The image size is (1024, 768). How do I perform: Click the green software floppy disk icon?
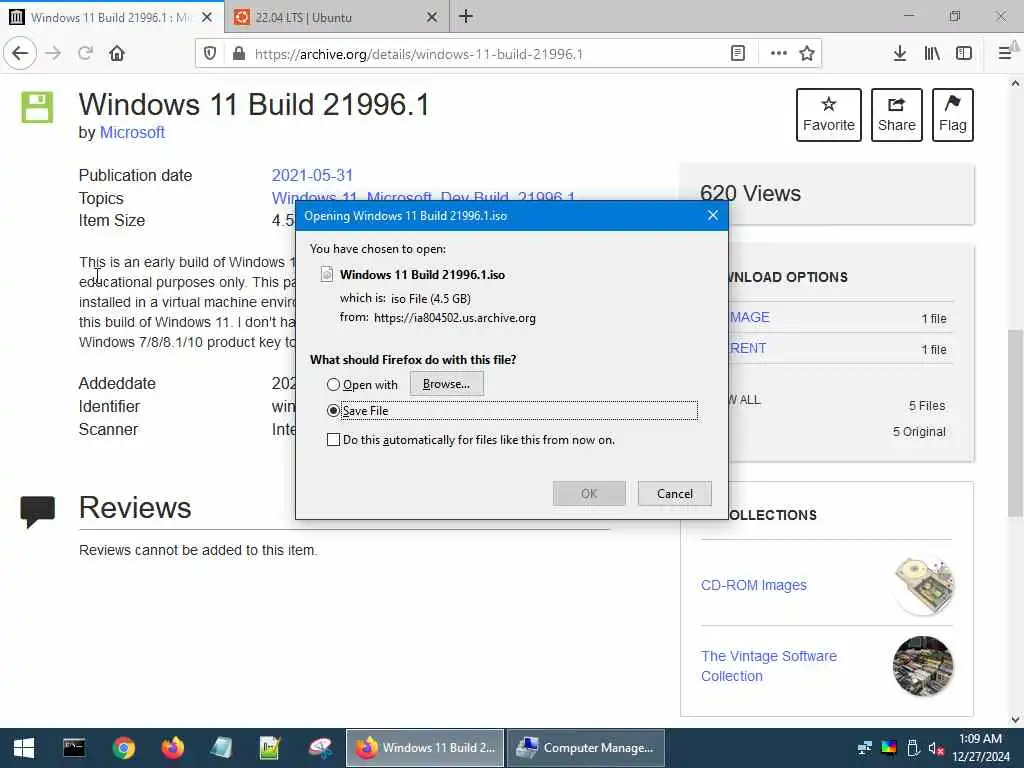pyautogui.click(x=37, y=107)
